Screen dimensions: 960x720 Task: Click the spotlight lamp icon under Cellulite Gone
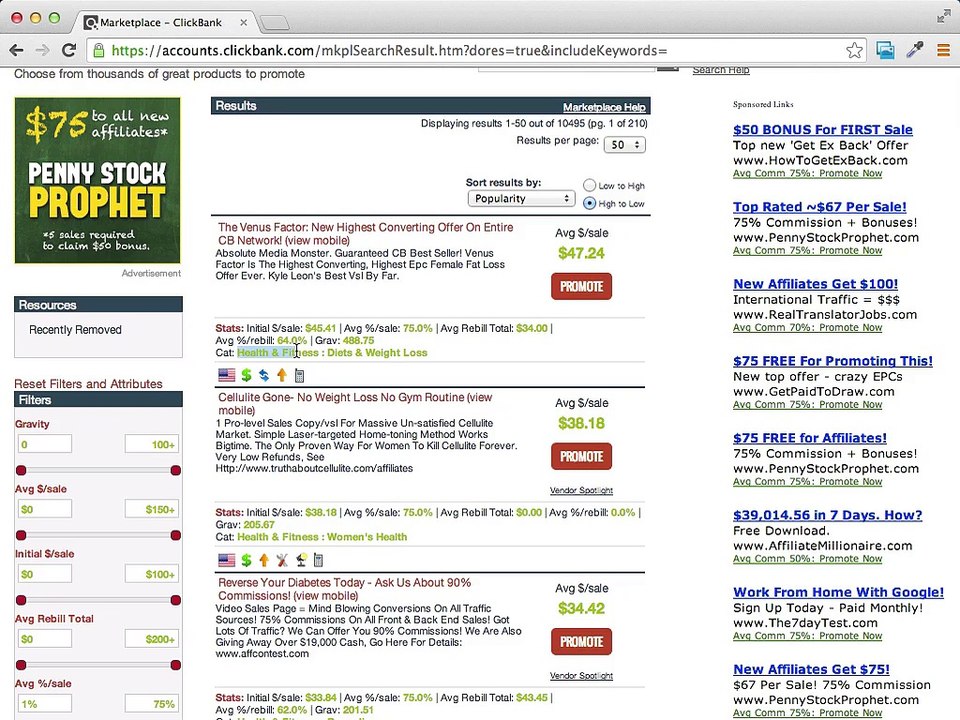[301, 560]
